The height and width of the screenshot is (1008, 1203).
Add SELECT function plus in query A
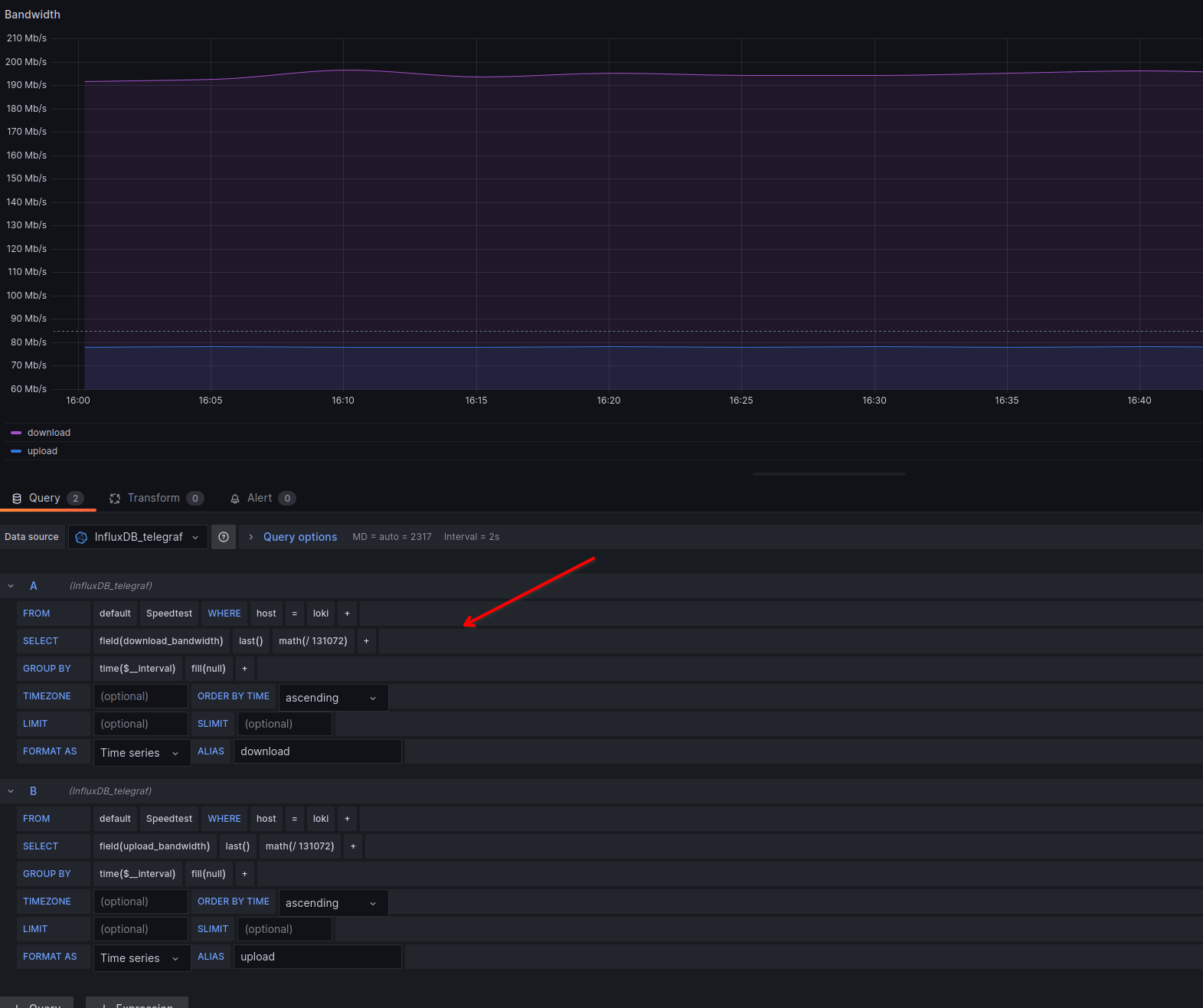[366, 641]
